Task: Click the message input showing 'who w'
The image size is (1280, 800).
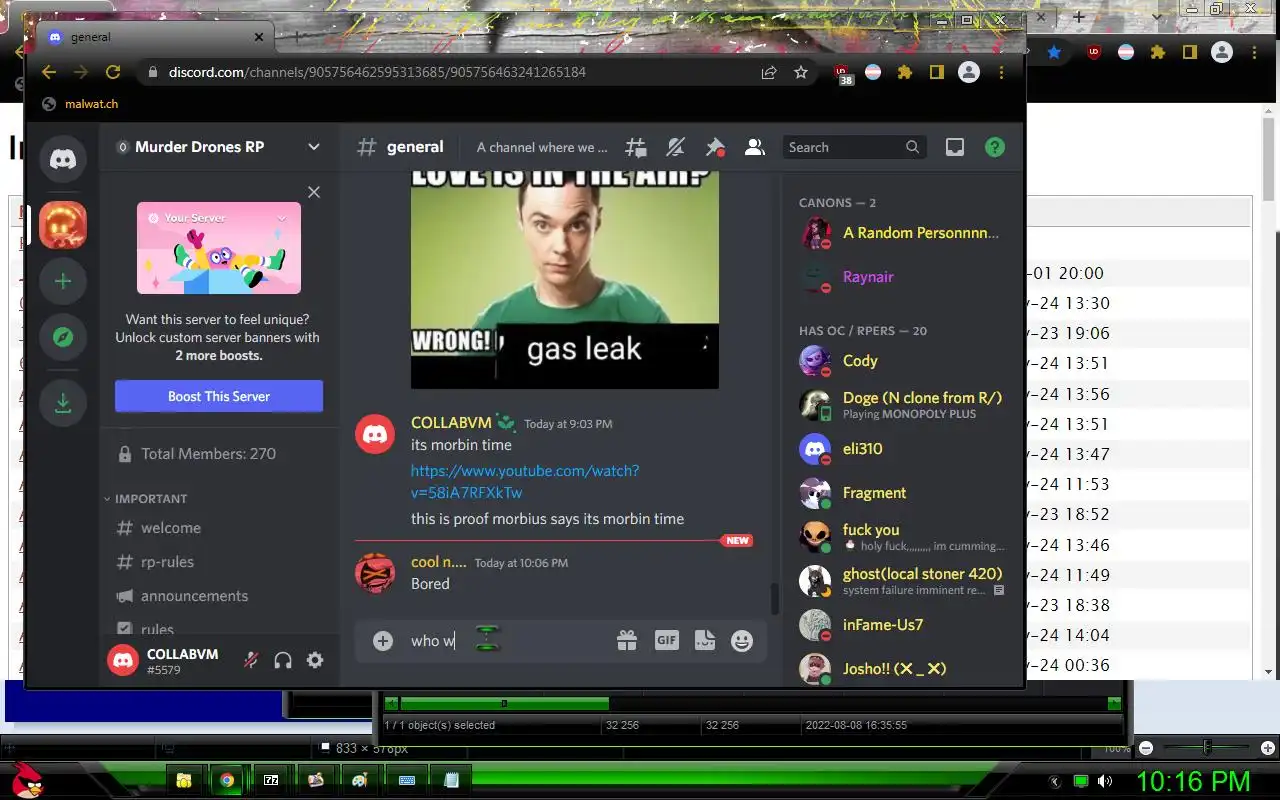Action: point(505,641)
